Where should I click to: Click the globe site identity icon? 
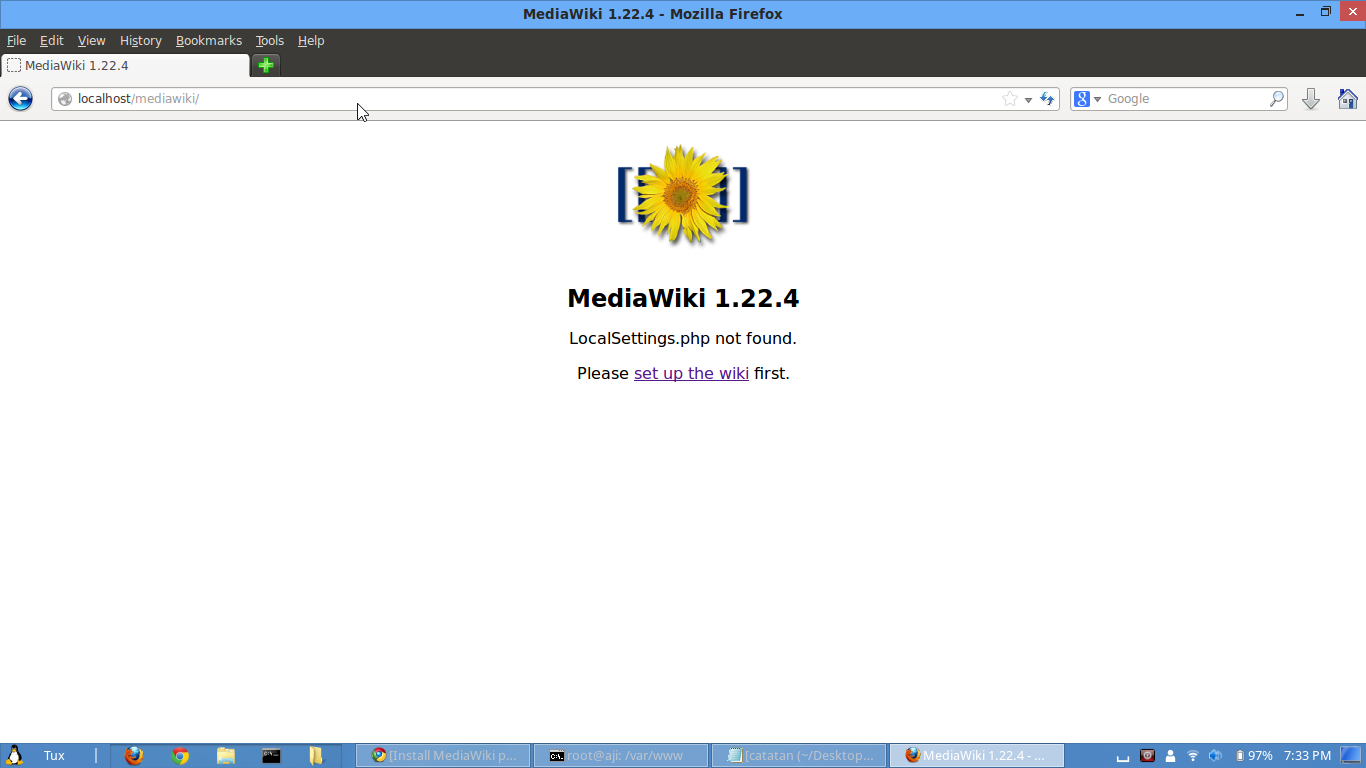(x=65, y=99)
